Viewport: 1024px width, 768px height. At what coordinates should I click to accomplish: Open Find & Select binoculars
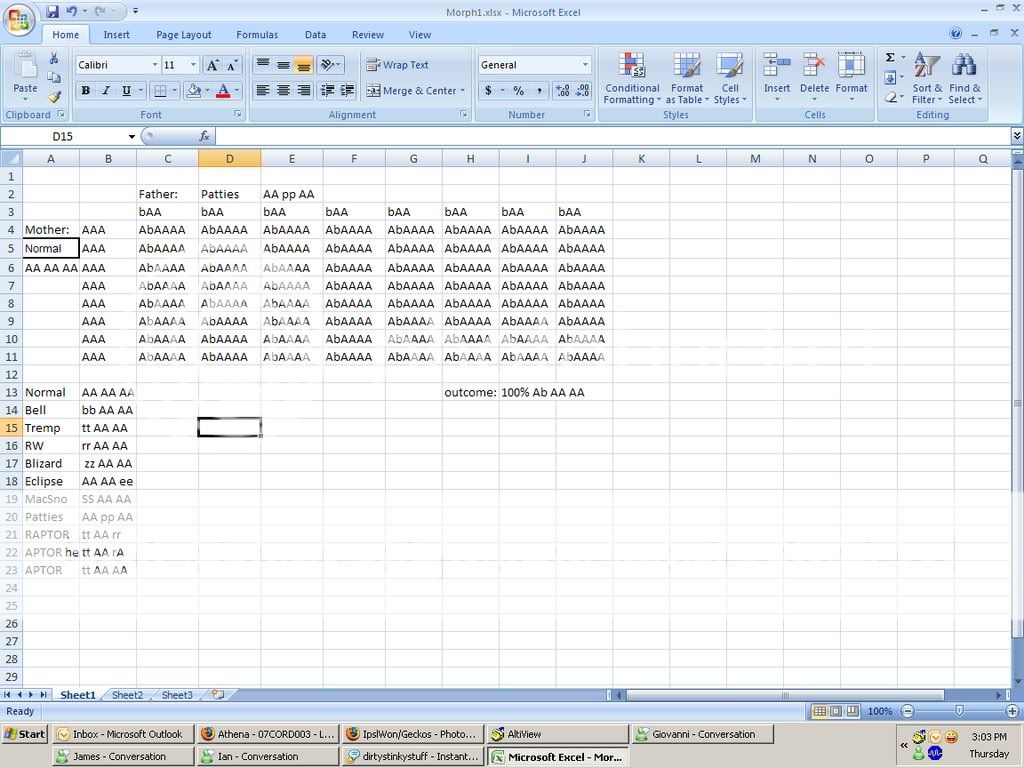point(964,79)
